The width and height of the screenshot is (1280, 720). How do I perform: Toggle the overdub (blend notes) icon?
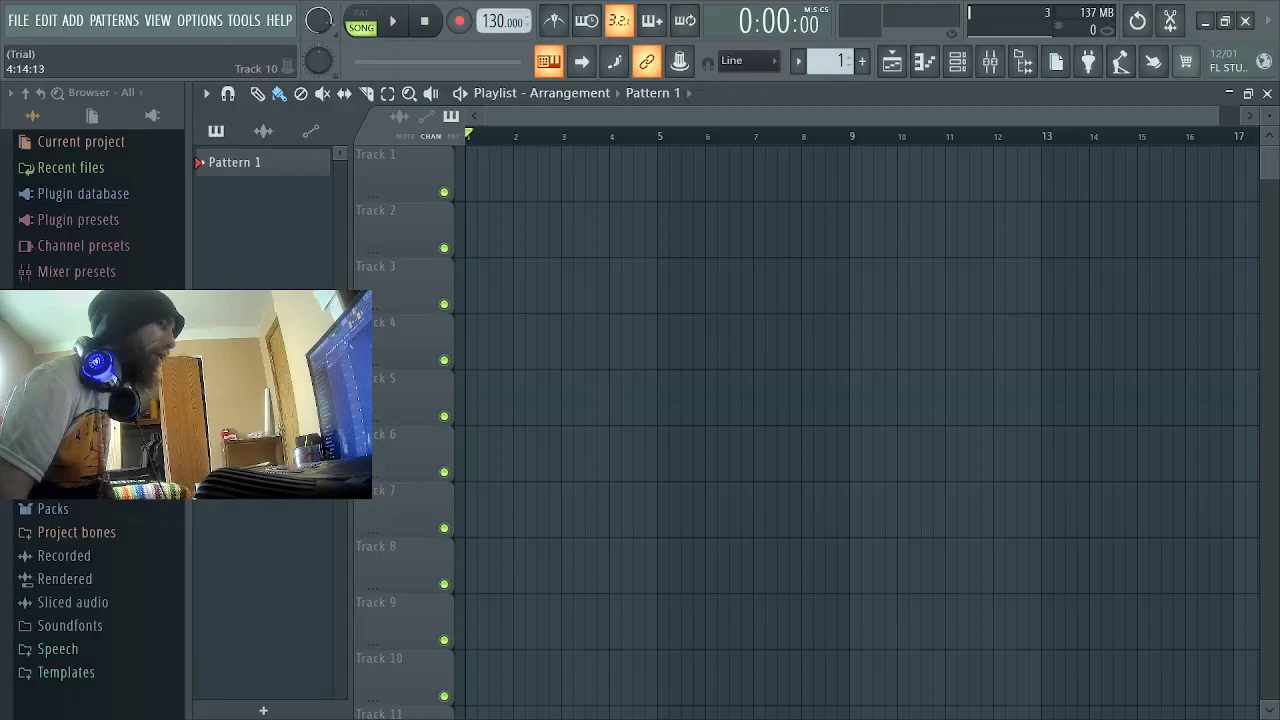(x=652, y=21)
